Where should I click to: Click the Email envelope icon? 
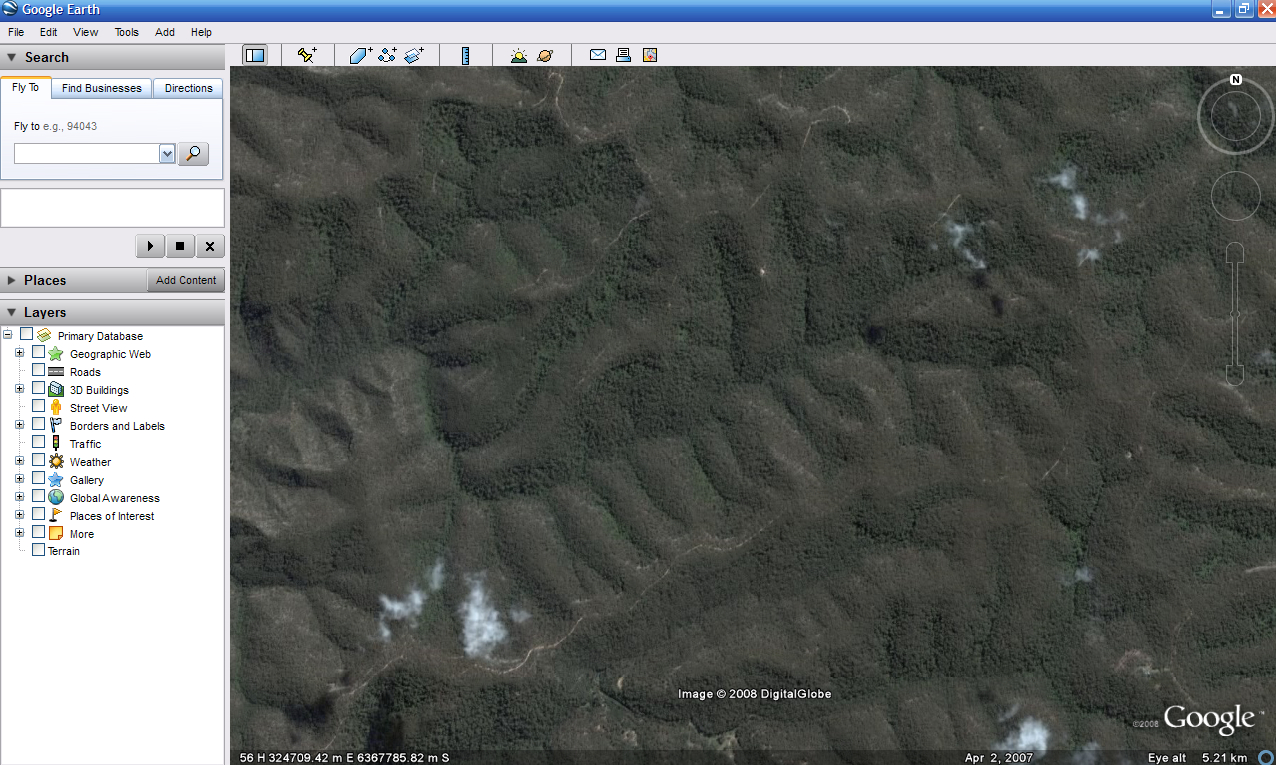(598, 55)
